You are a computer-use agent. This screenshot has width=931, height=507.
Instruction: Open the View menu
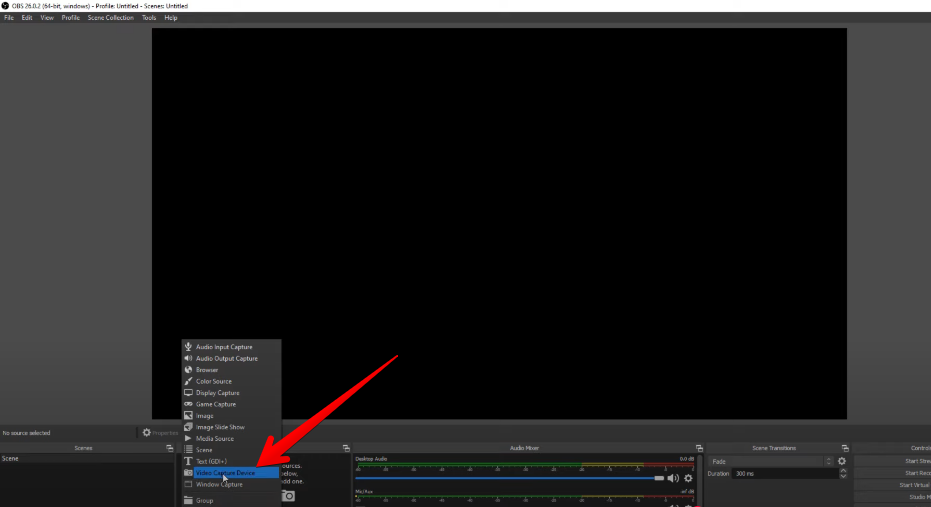47,18
